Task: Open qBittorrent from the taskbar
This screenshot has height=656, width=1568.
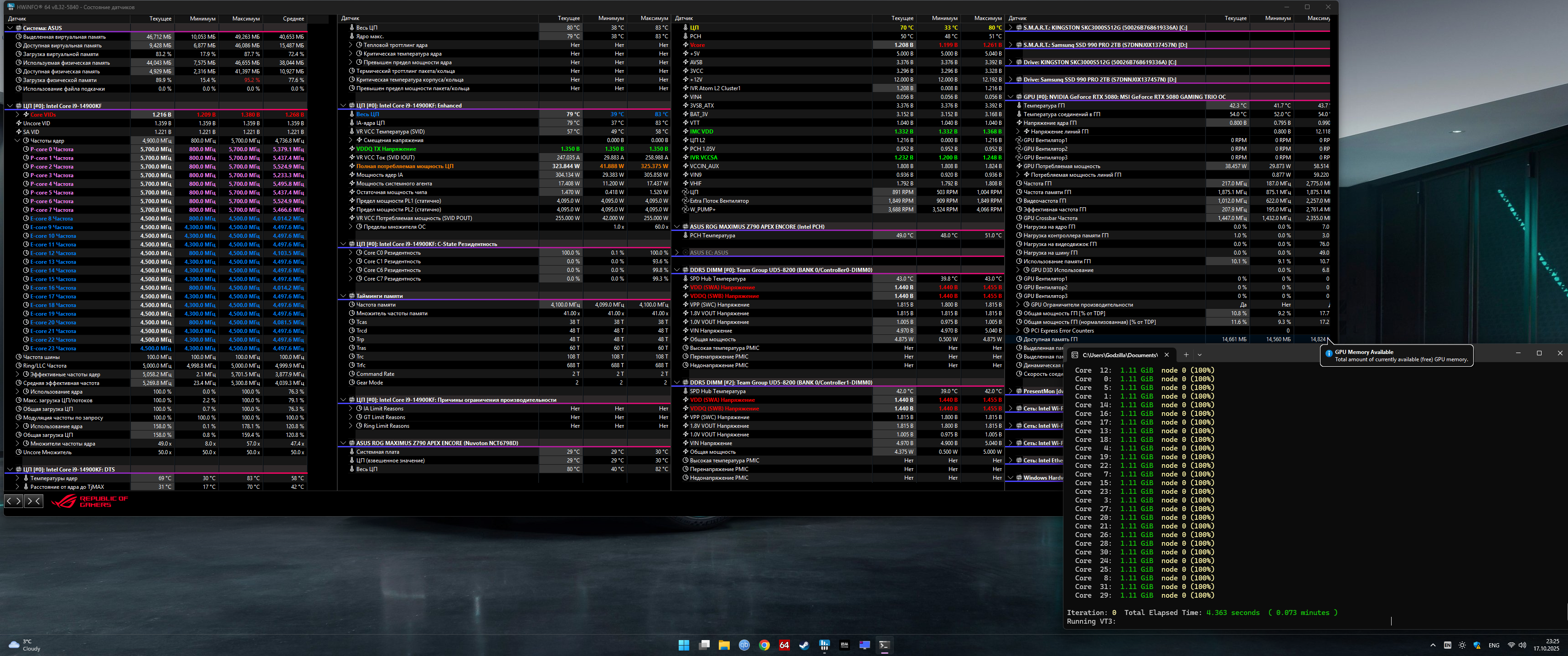Action: coord(744,645)
